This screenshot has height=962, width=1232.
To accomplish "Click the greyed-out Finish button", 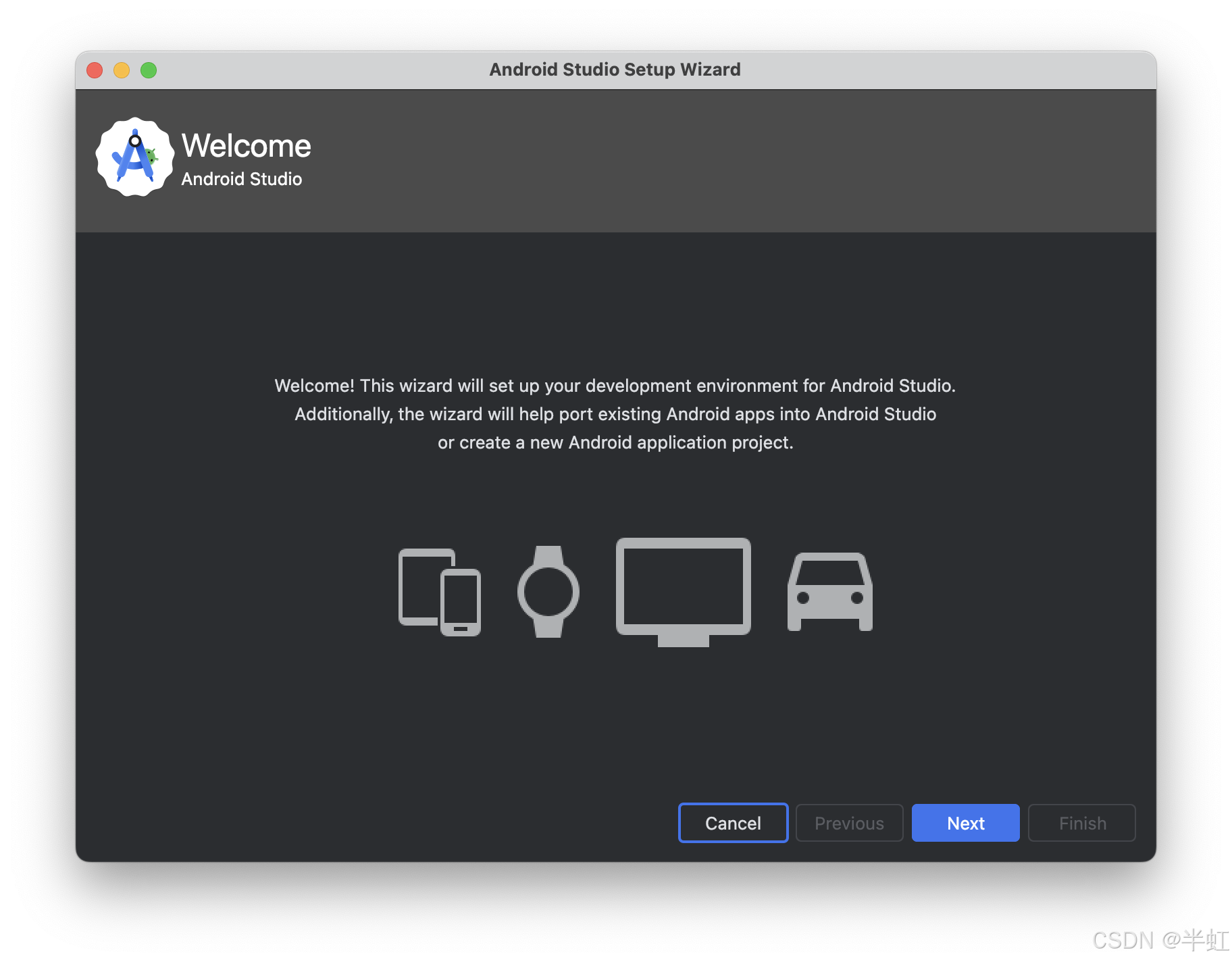I will tap(1081, 823).
